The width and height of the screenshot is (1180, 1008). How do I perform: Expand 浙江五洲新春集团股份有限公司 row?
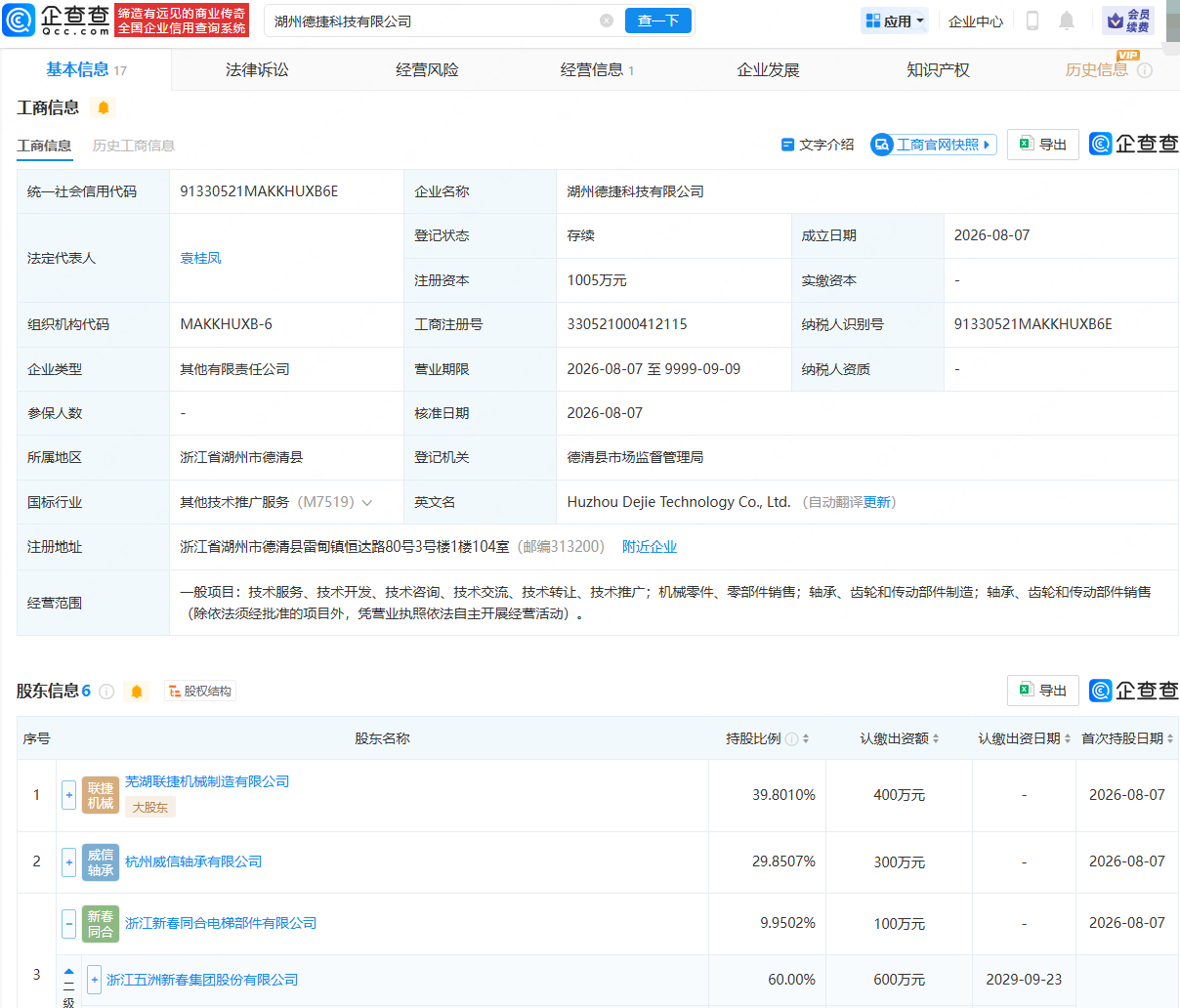pos(94,979)
